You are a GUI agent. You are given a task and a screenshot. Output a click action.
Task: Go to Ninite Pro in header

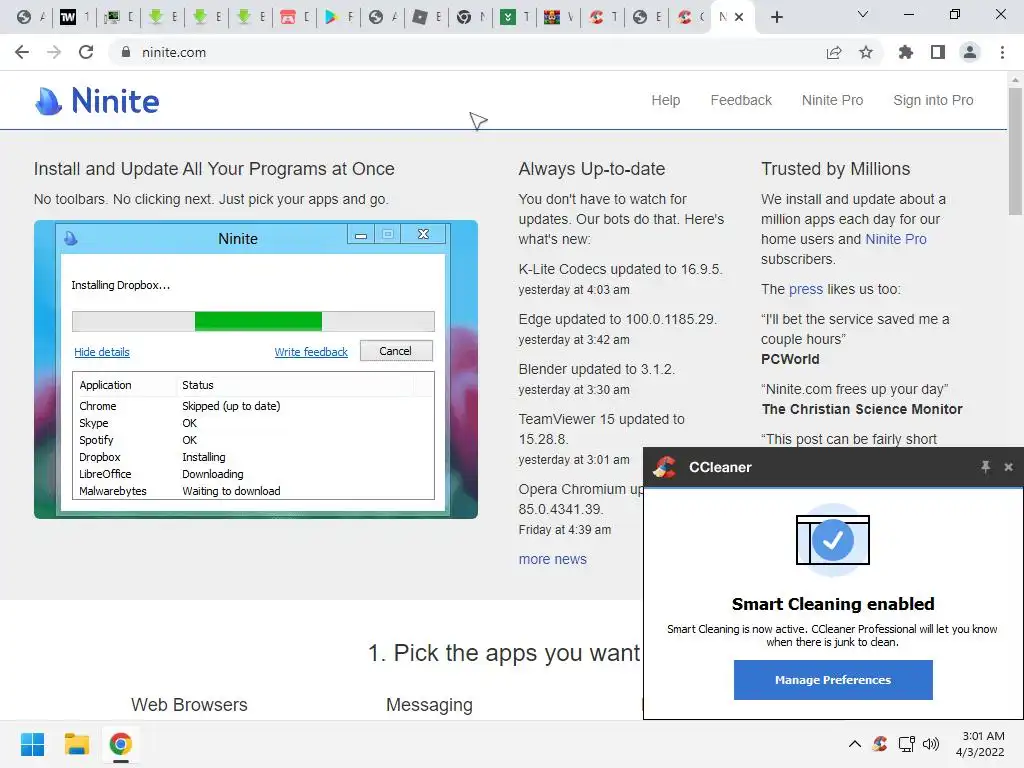pyautogui.click(x=832, y=100)
